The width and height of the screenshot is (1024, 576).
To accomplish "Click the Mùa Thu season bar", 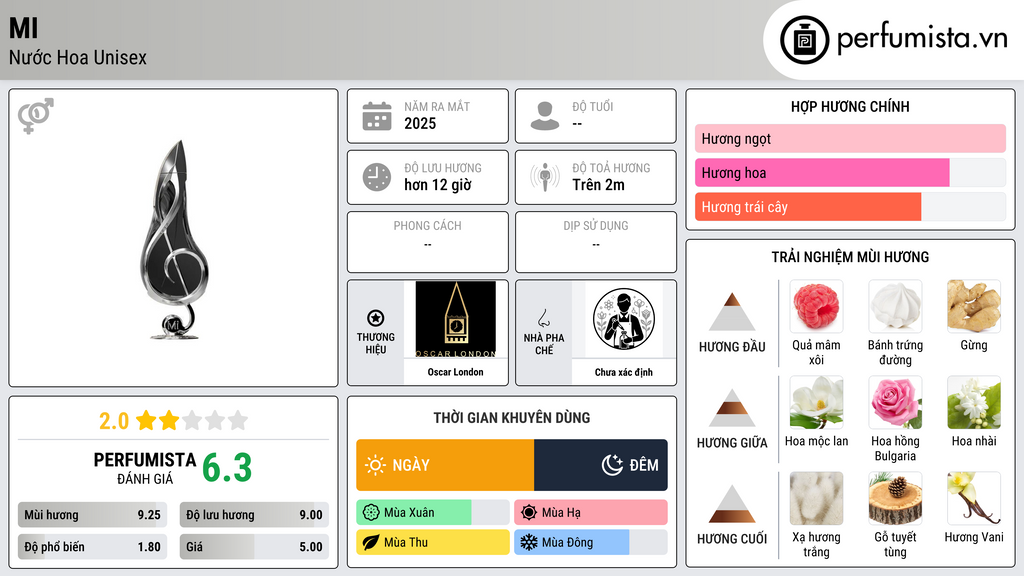I will (433, 542).
